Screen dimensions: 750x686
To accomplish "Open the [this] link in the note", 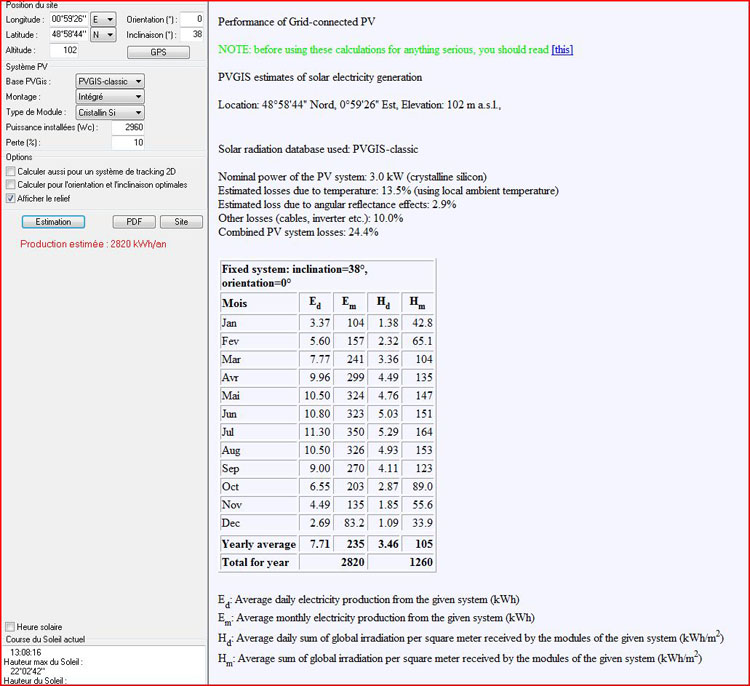I will coord(562,50).
